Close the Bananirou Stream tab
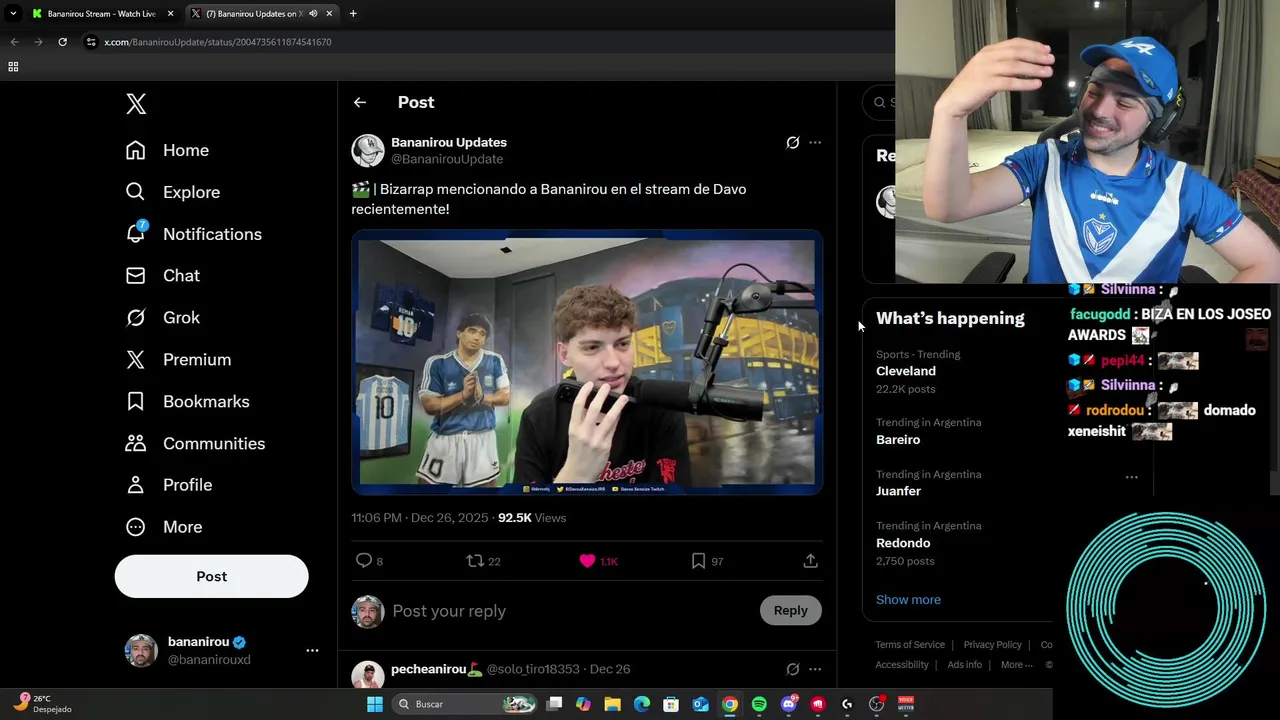This screenshot has height=720, width=1280. coord(170,14)
